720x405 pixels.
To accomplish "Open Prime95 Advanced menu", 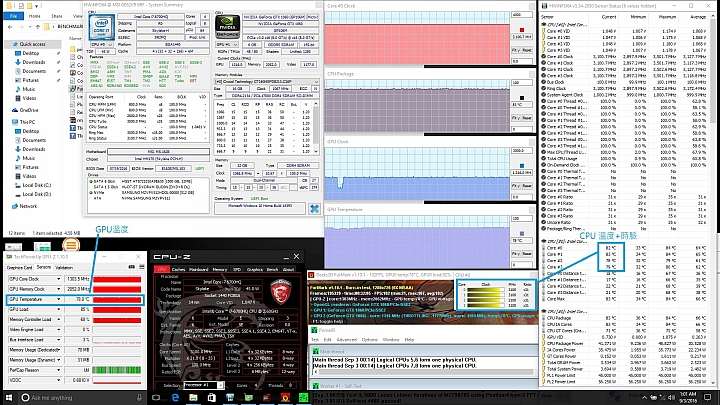I will (x=347, y=340).
